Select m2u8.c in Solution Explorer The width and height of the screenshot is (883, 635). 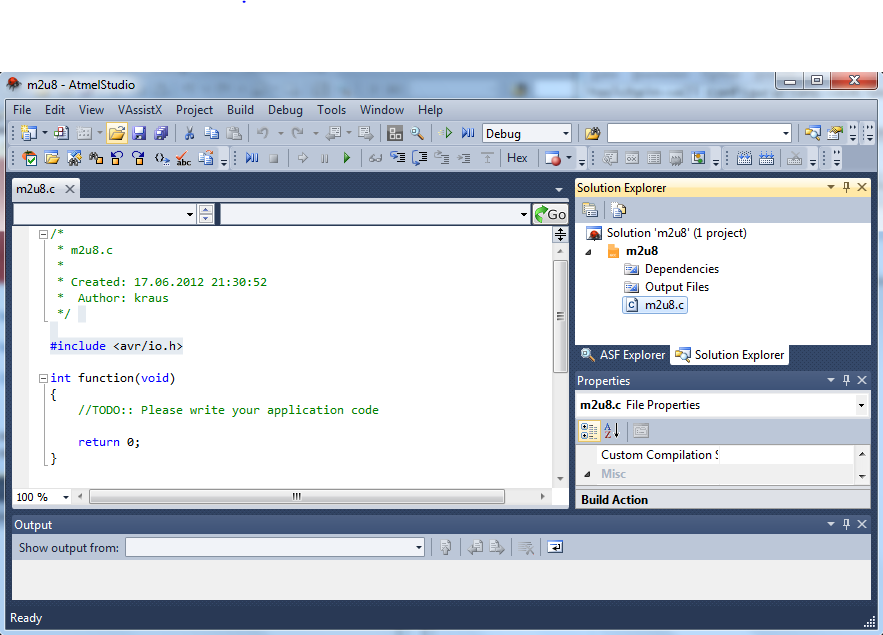pyautogui.click(x=655, y=305)
